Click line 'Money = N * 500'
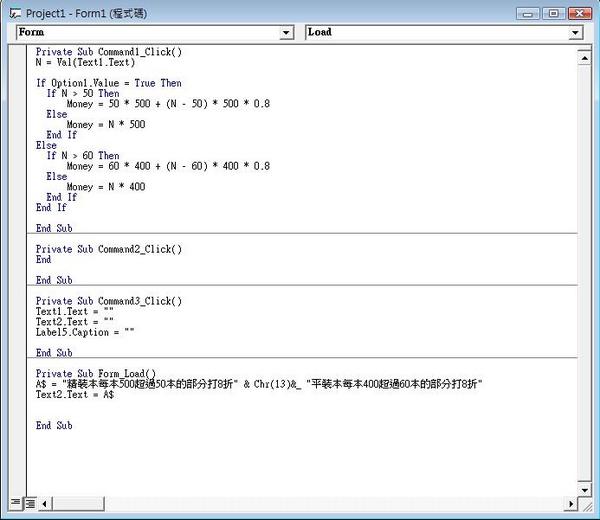 coord(106,124)
